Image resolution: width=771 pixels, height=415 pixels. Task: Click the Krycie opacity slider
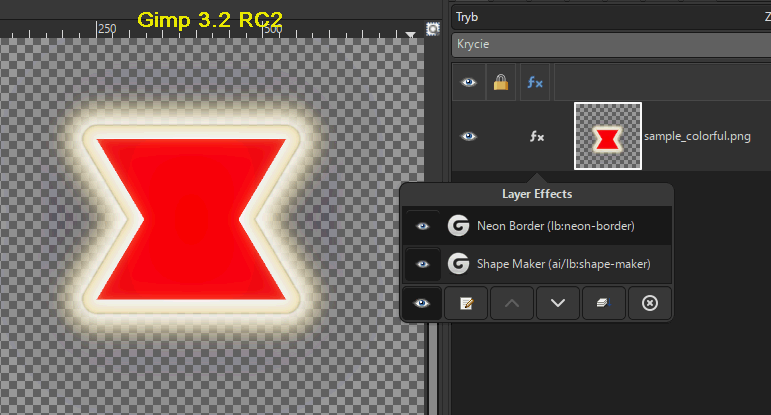coord(610,45)
